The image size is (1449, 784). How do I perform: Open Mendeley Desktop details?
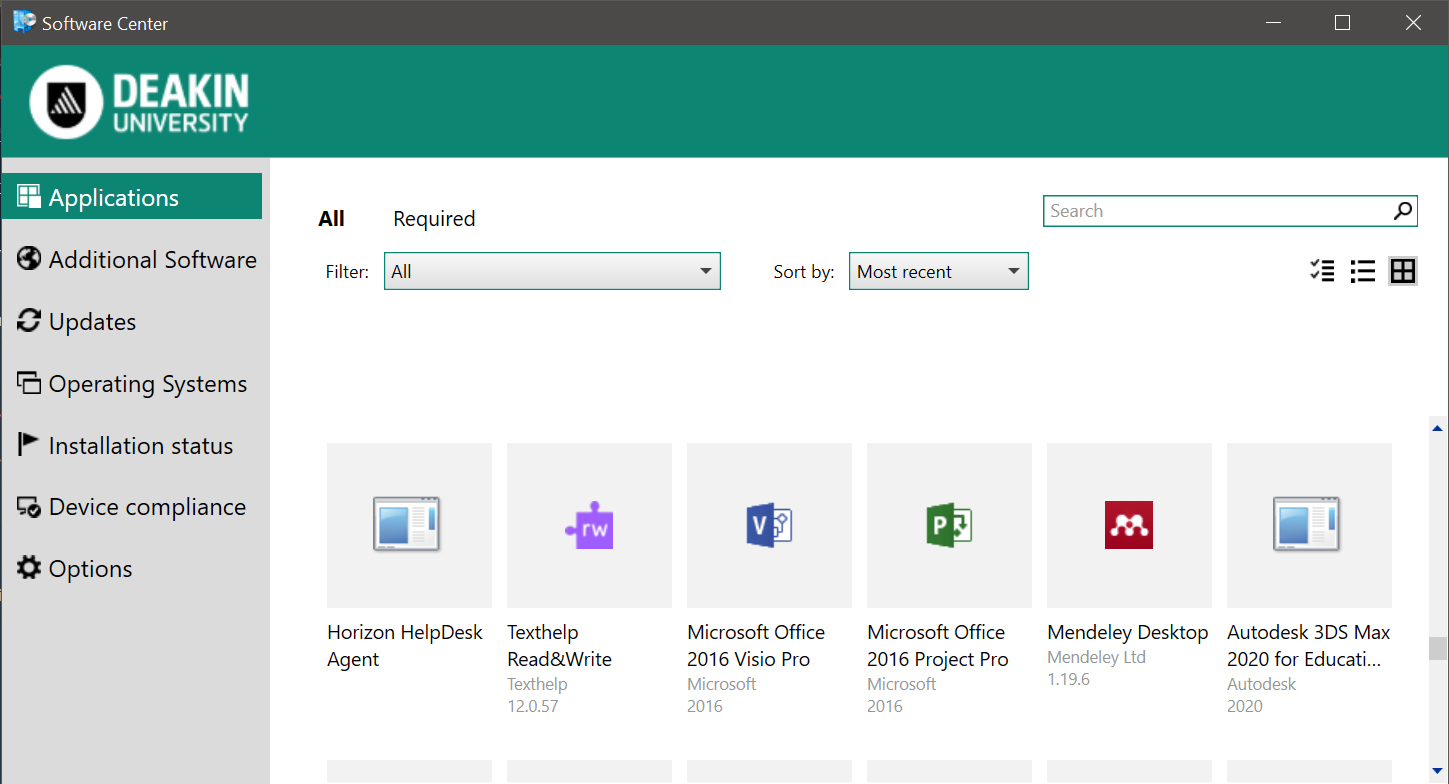coord(1128,525)
